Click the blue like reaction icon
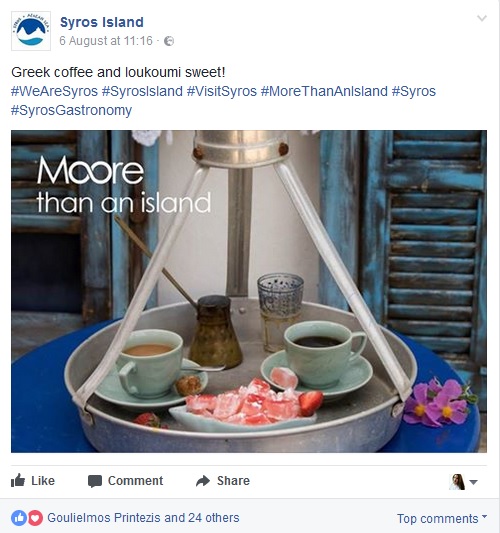 coord(19,518)
